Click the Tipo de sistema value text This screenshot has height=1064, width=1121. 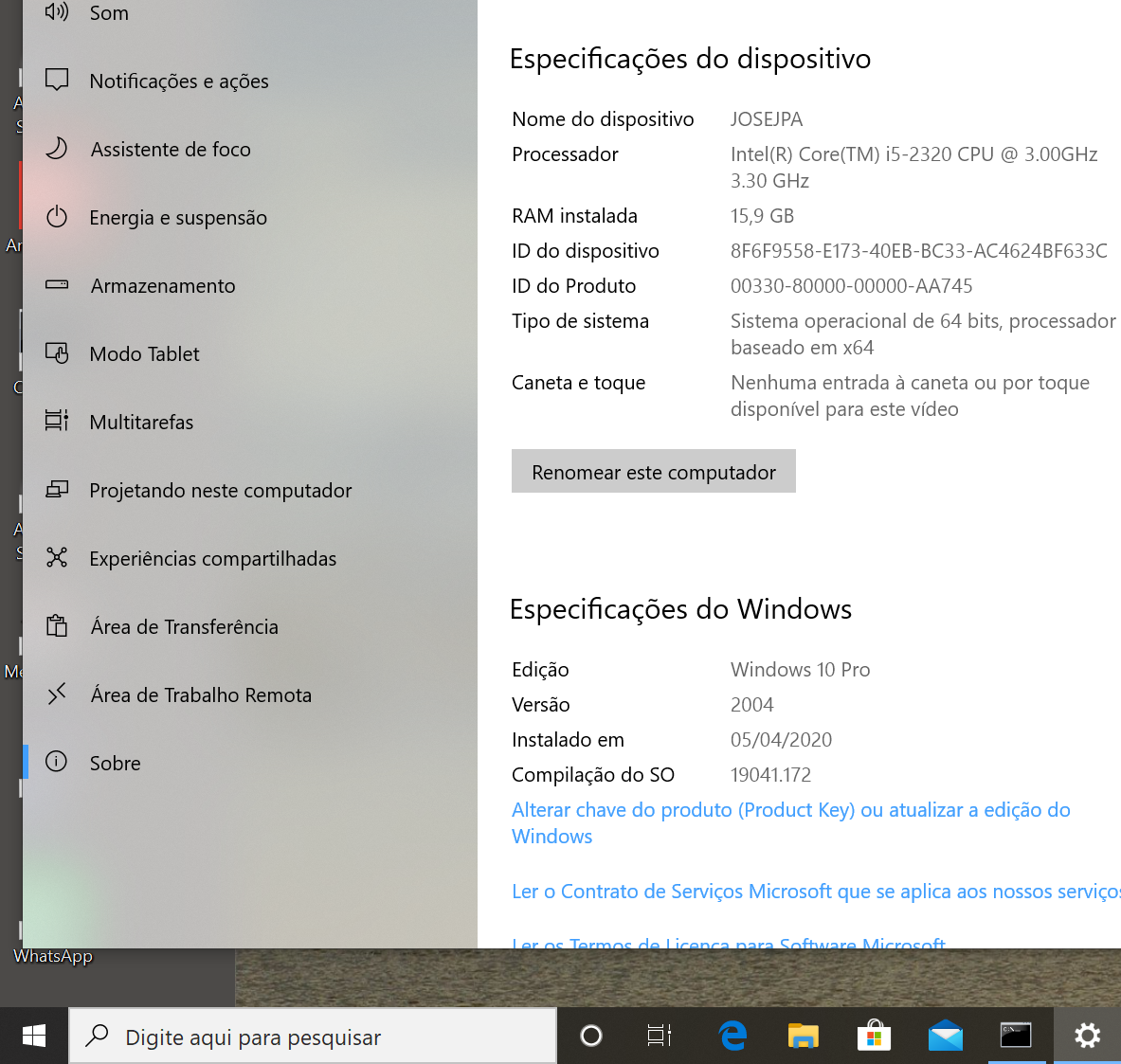[923, 334]
